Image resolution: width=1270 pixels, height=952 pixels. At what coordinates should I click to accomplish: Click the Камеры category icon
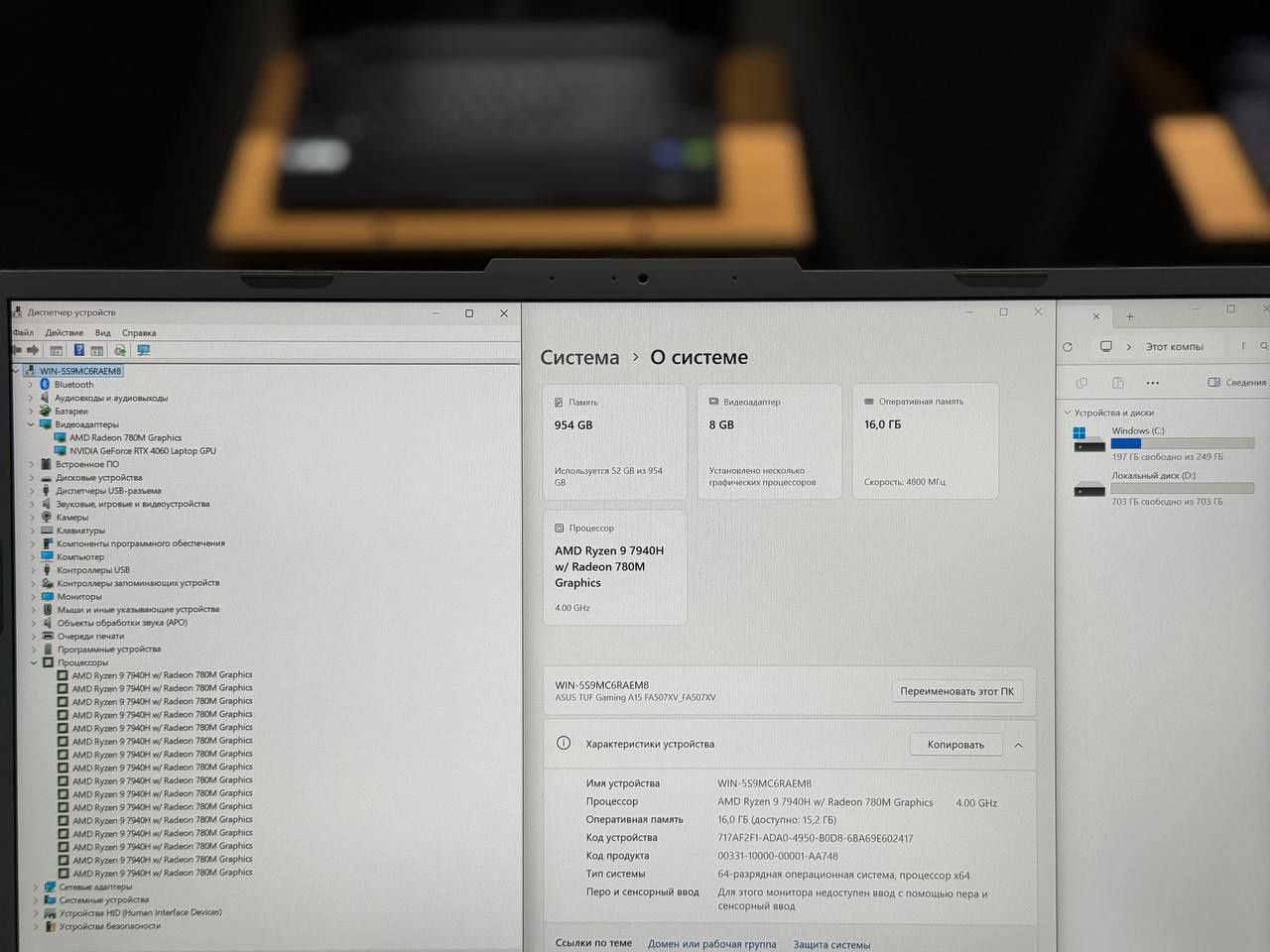pos(47,517)
